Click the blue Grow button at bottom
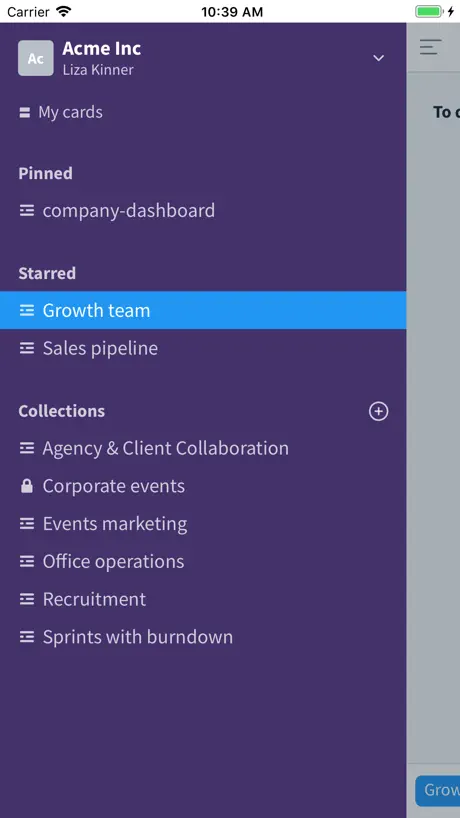 point(438,790)
